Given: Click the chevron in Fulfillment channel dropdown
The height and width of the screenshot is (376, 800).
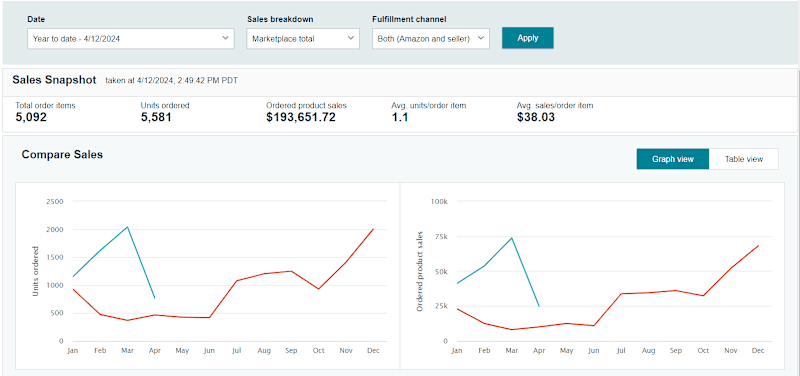Looking at the screenshot, I should pos(481,38).
